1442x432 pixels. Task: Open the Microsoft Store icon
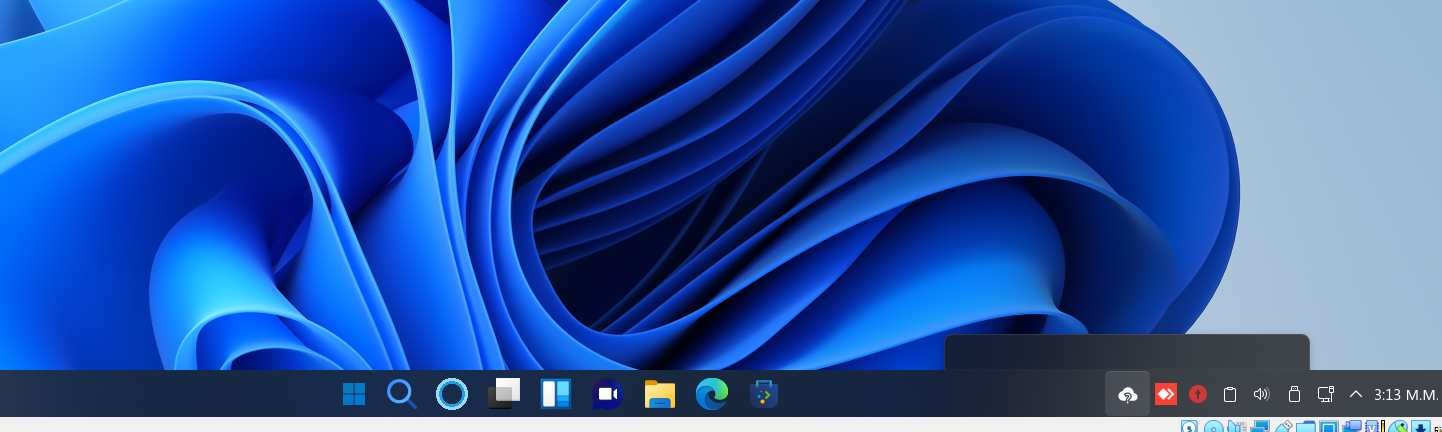point(763,394)
